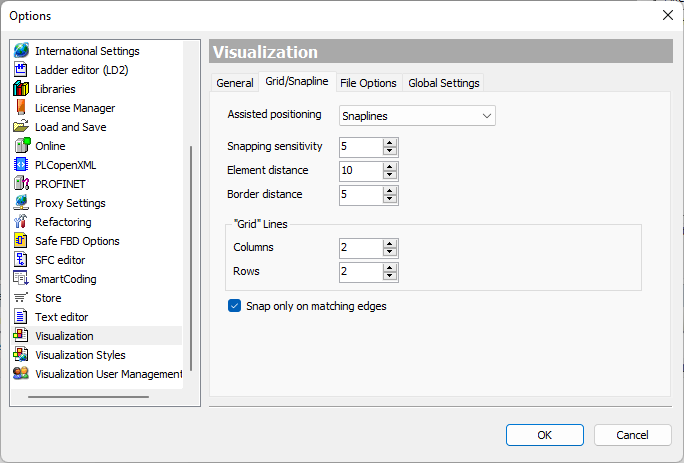Image resolution: width=684 pixels, height=463 pixels.
Task: Open the Global Settings tab
Action: pyautogui.click(x=444, y=83)
